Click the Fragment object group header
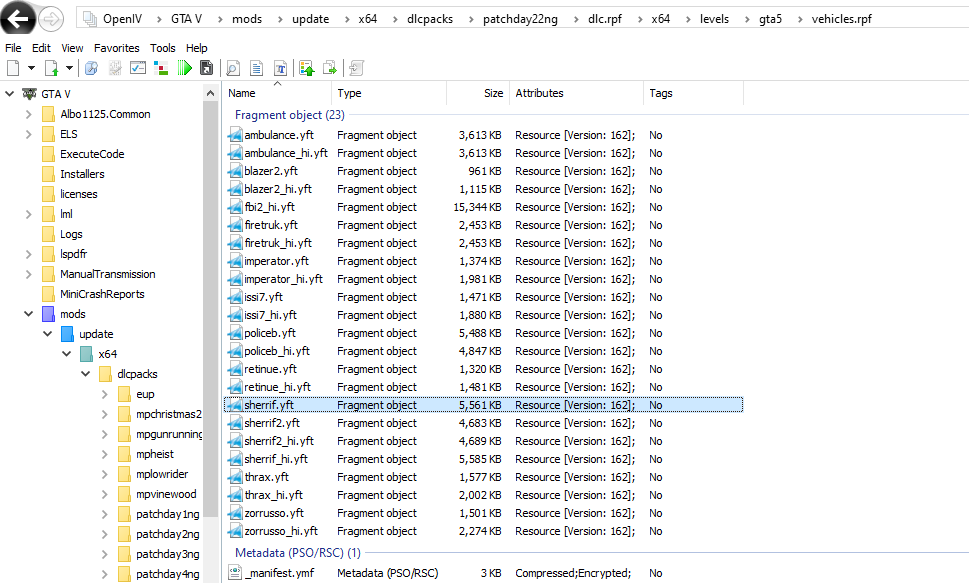The width and height of the screenshot is (969, 583). point(289,115)
